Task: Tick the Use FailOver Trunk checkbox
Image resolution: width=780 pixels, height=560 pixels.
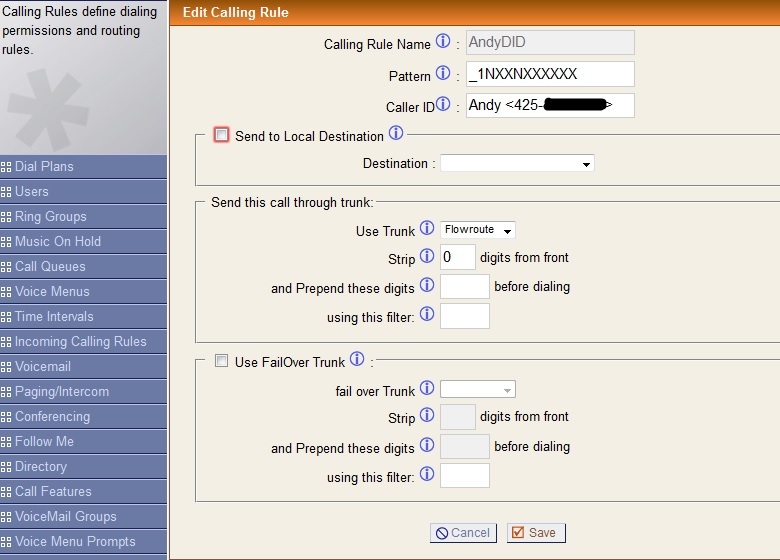Action: click(221, 361)
